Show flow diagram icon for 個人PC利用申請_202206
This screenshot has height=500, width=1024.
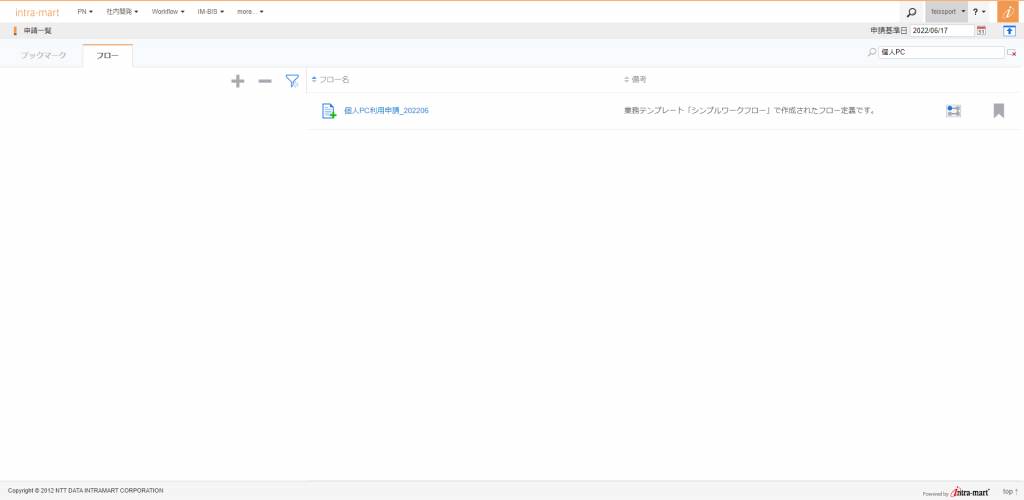coord(953,111)
